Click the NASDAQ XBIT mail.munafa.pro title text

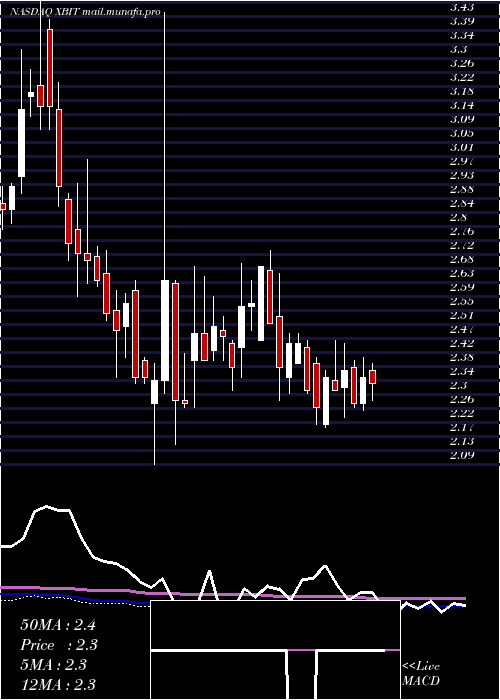click(85, 12)
